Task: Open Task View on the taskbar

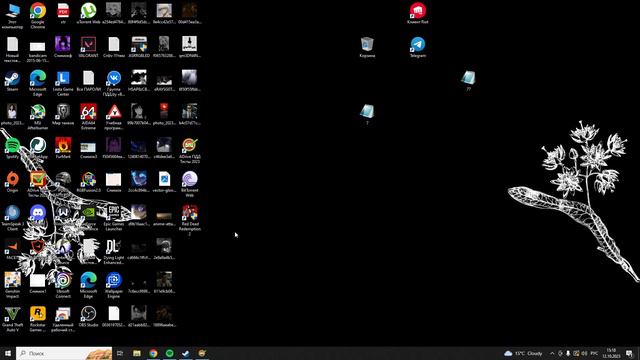Action: pos(120,353)
